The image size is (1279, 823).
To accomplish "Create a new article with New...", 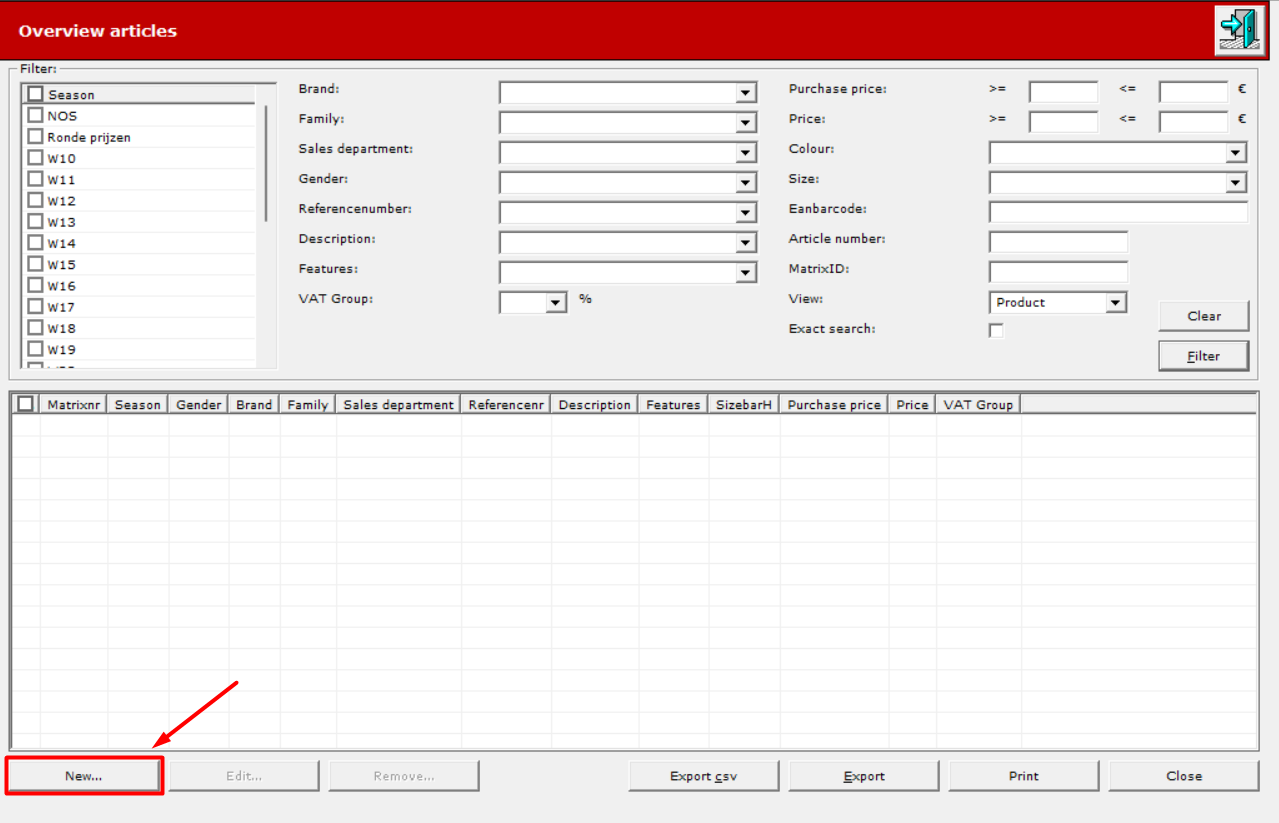I will [84, 776].
